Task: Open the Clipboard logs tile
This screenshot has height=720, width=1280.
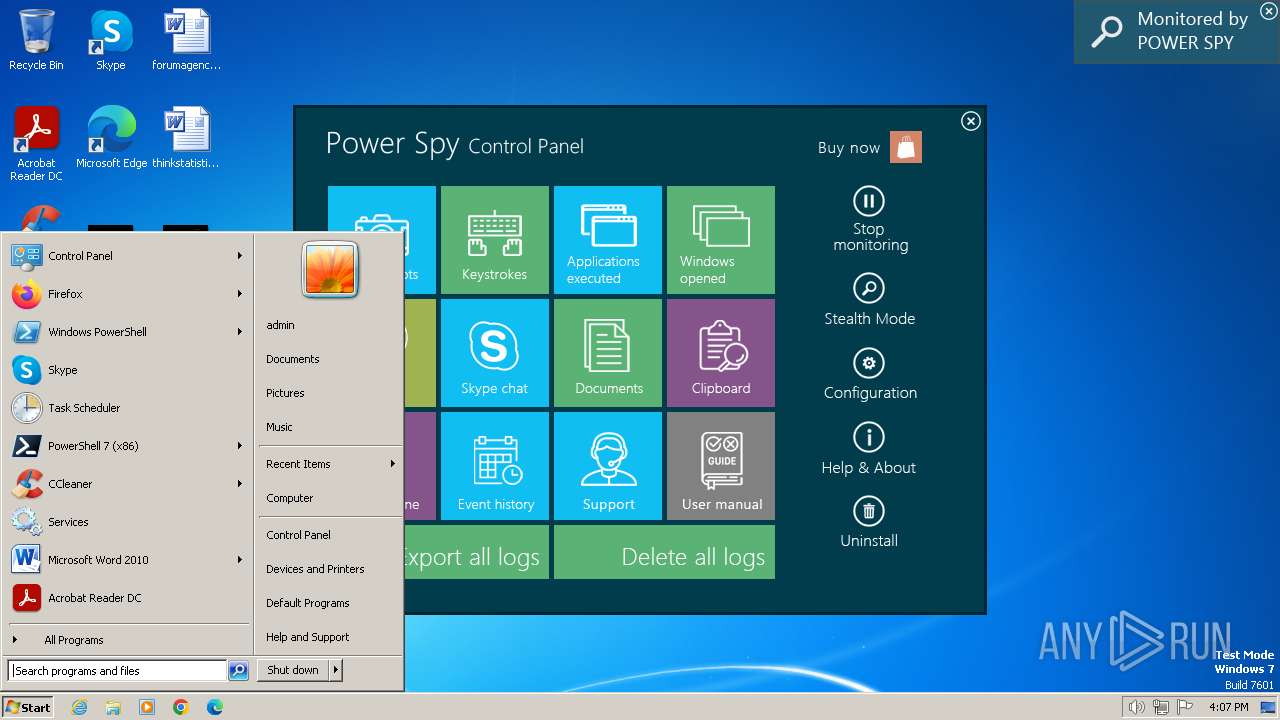Action: tap(721, 353)
